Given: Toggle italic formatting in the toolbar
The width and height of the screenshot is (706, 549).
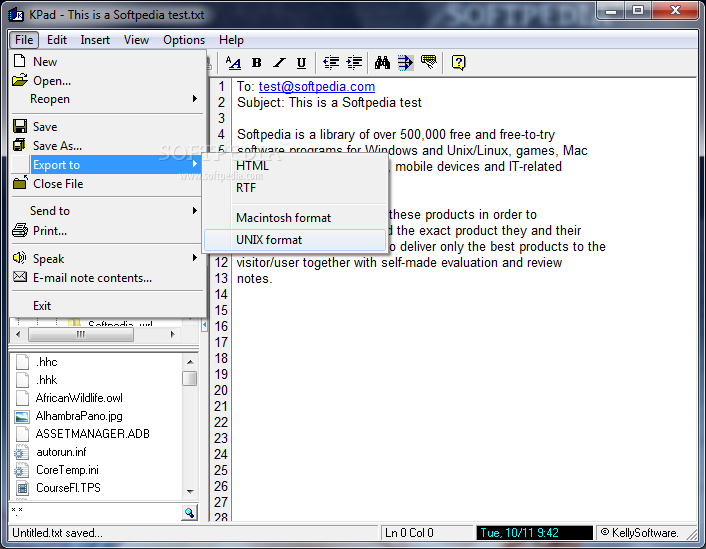Looking at the screenshot, I should pyautogui.click(x=279, y=63).
